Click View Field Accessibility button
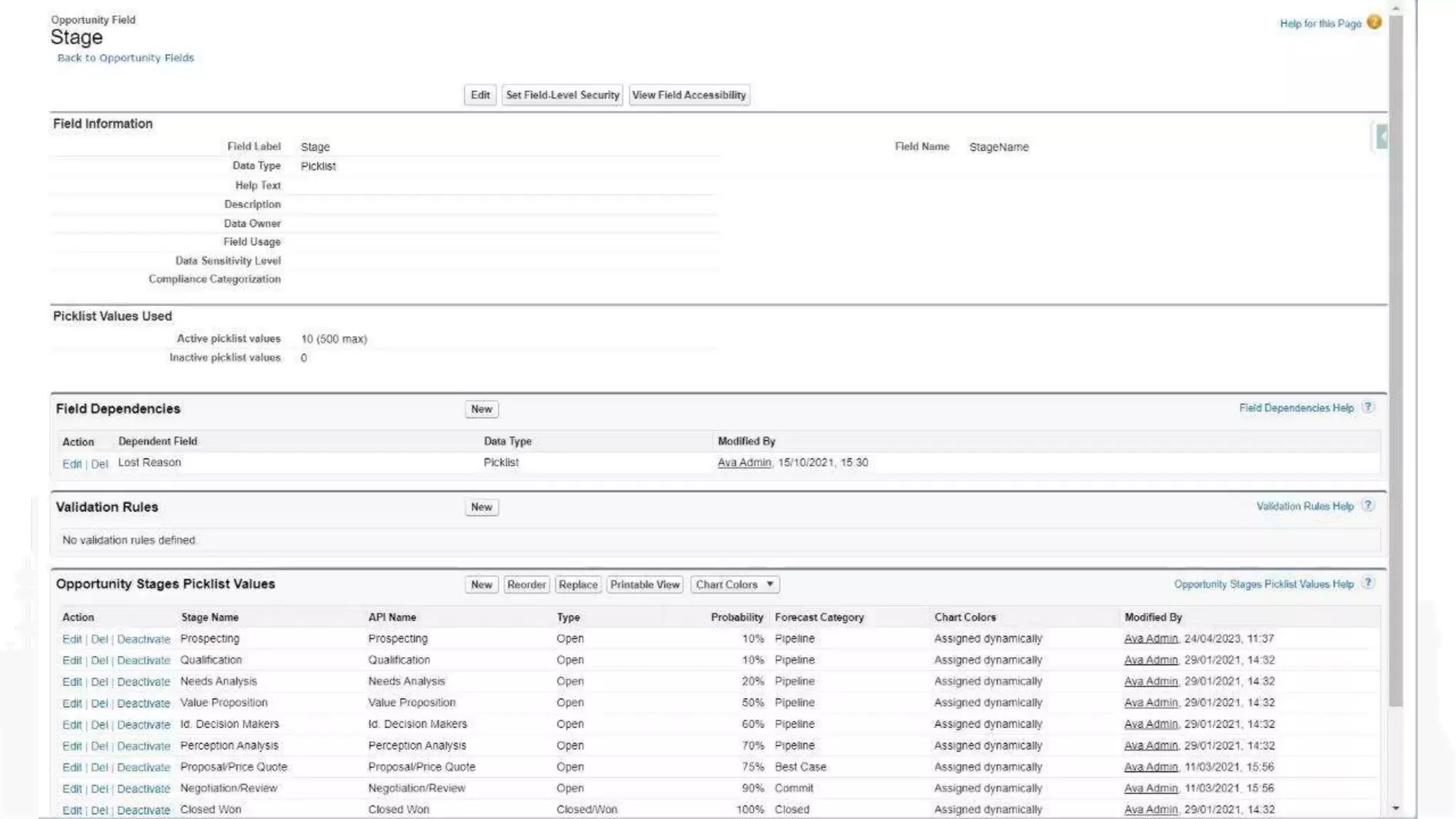Image resolution: width=1456 pixels, height=819 pixels. (688, 95)
